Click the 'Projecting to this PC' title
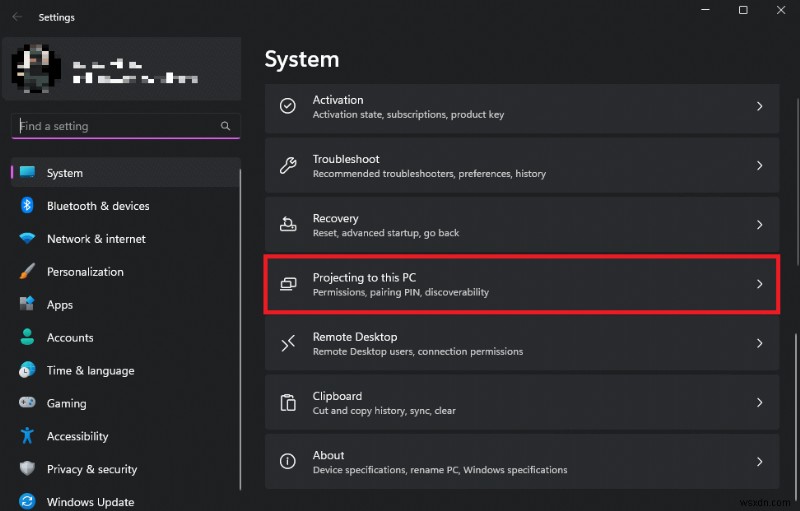 pos(364,277)
